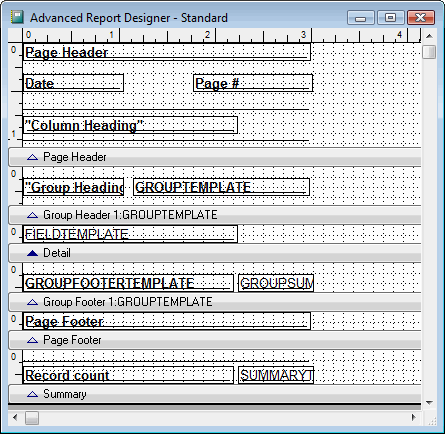Select the GROUPTEMPLATE field in group header
Image resolution: width=445 pixels, height=434 pixels.
[x=221, y=187]
